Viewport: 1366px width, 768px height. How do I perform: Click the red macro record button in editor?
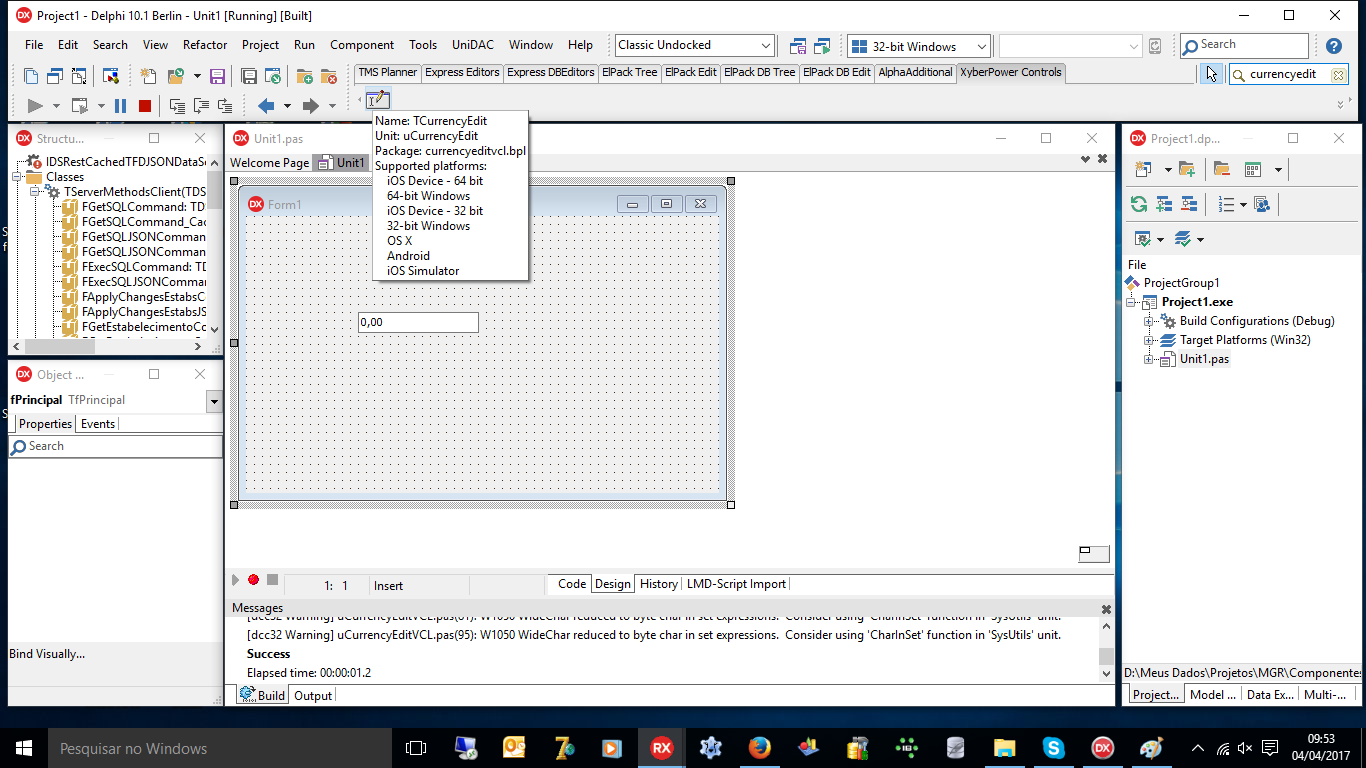click(x=253, y=580)
